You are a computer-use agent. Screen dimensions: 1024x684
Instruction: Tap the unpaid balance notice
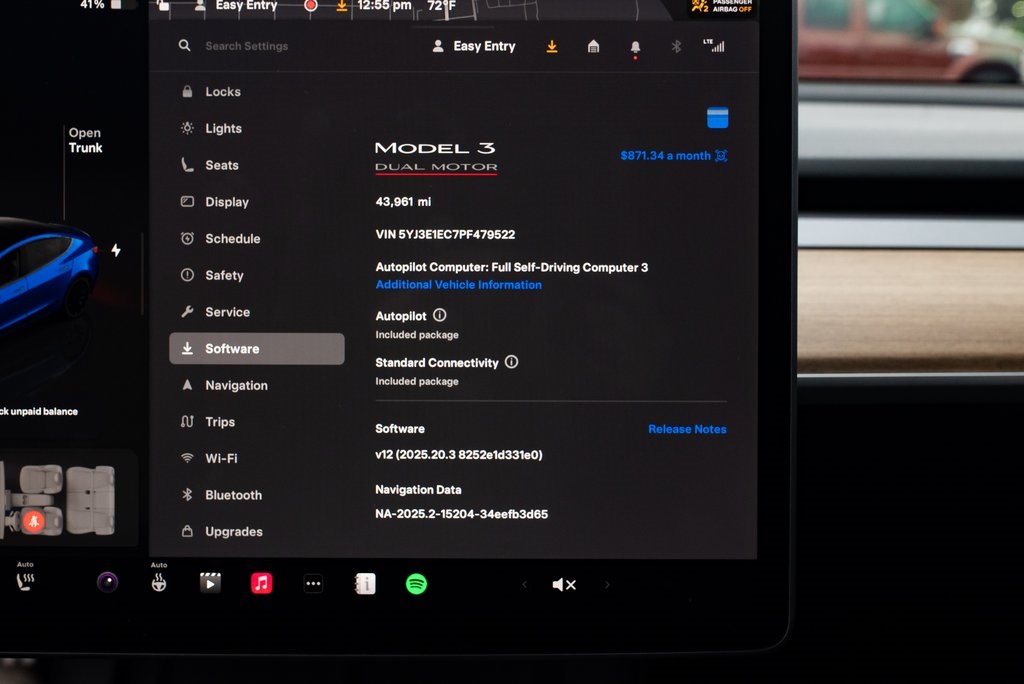click(39, 412)
